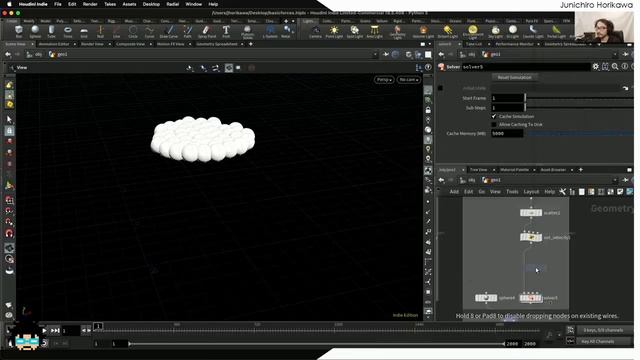Add an Area Light from the shelf
Viewport: 640px width, 360px height.
(374, 31)
